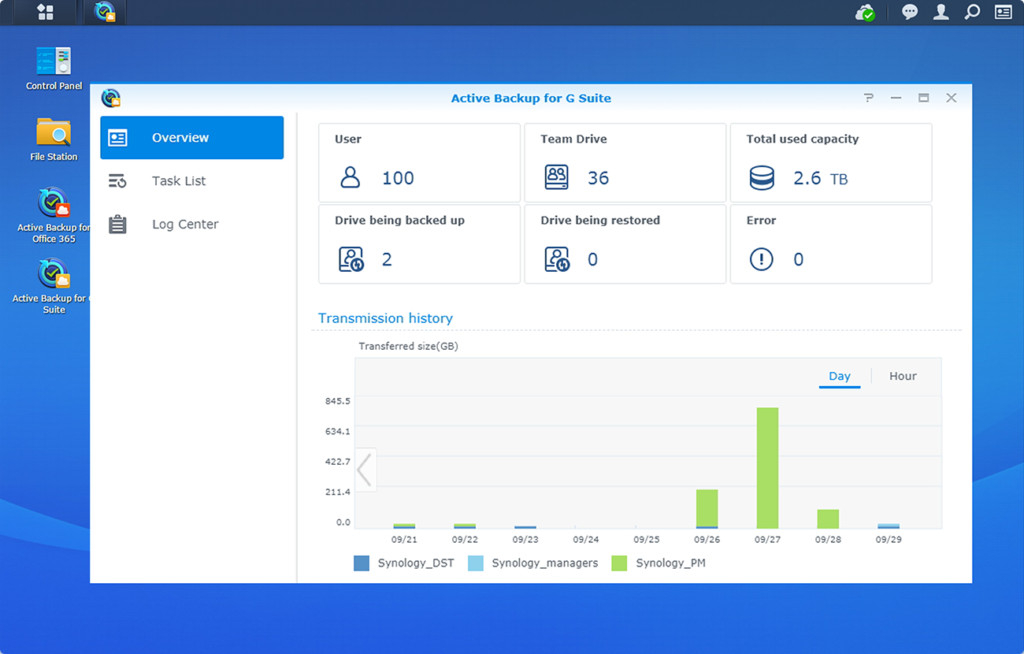
Task: Click the green system health checkmark icon
Action: point(867,13)
